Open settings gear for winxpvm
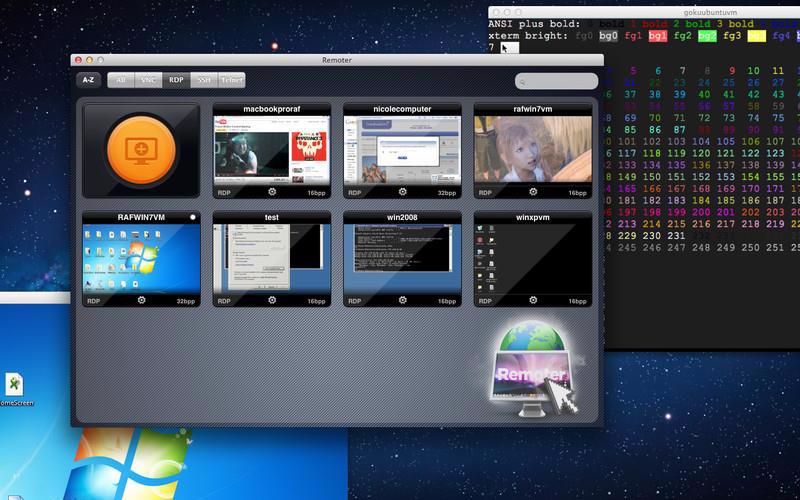The width and height of the screenshot is (800, 500). click(533, 300)
